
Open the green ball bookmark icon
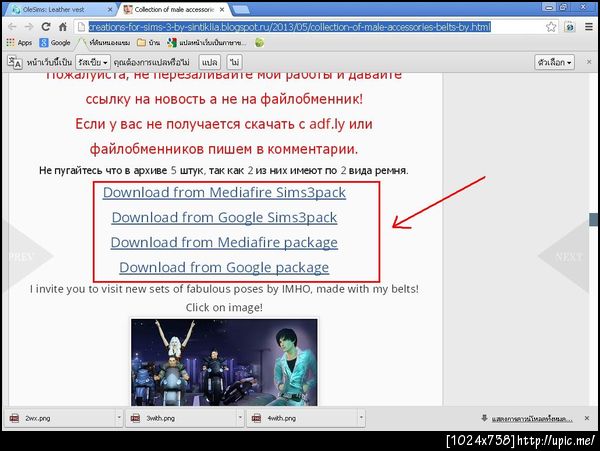[259, 43]
